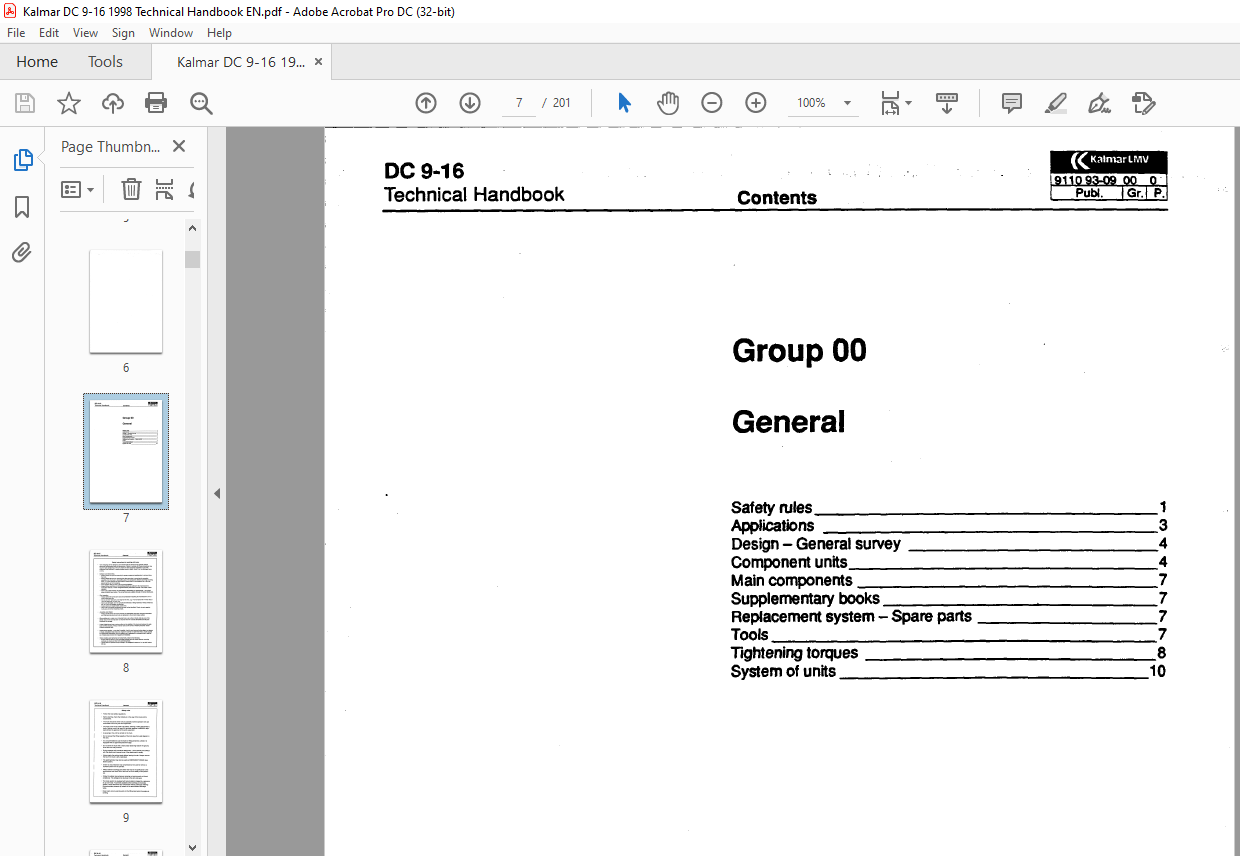Image resolution: width=1240 pixels, height=856 pixels.
Task: Select the highlighter pen tool
Action: 1056,103
